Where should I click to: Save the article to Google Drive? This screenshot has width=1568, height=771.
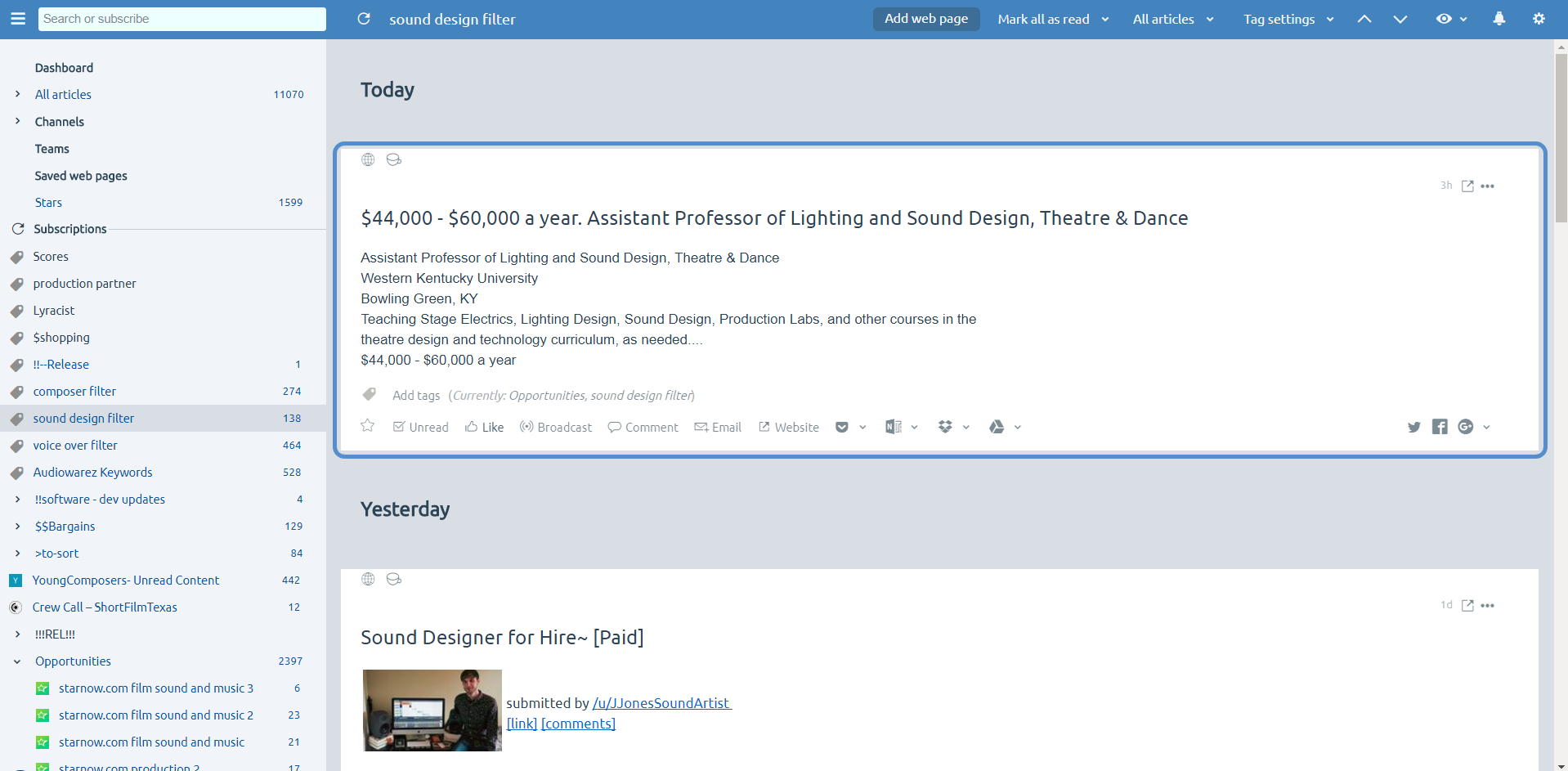997,427
